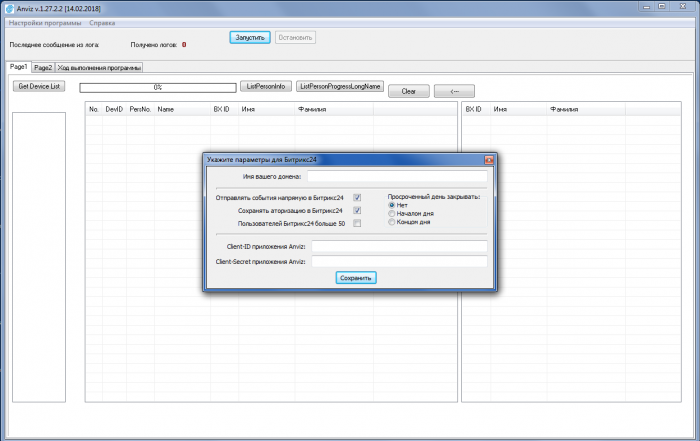This screenshot has width=700, height=441.
Task: Toggle Отправлять события напрямую в Битрикс24 checkbox
Action: pyautogui.click(x=357, y=197)
